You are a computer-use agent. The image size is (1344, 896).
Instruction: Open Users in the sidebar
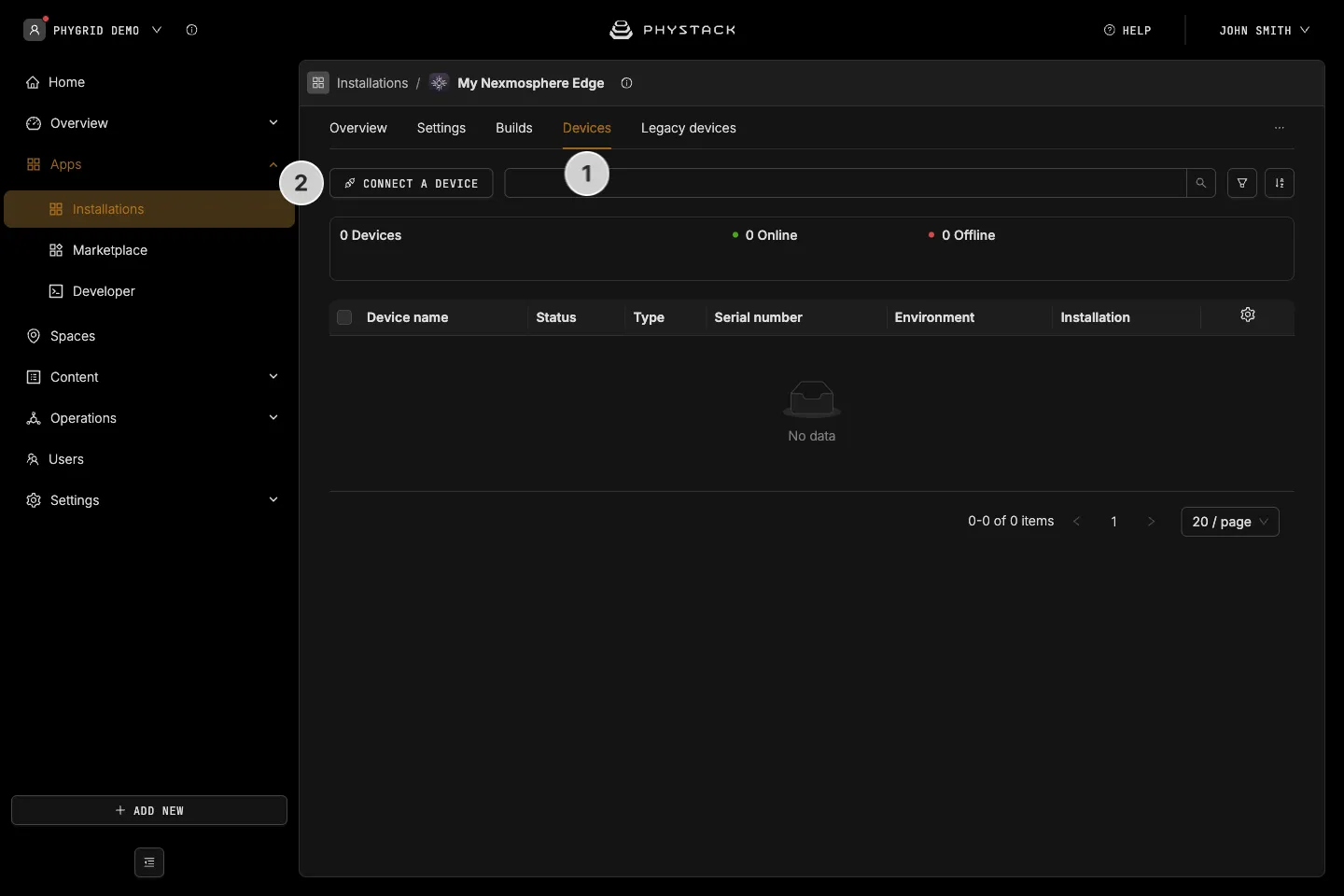tap(149, 459)
